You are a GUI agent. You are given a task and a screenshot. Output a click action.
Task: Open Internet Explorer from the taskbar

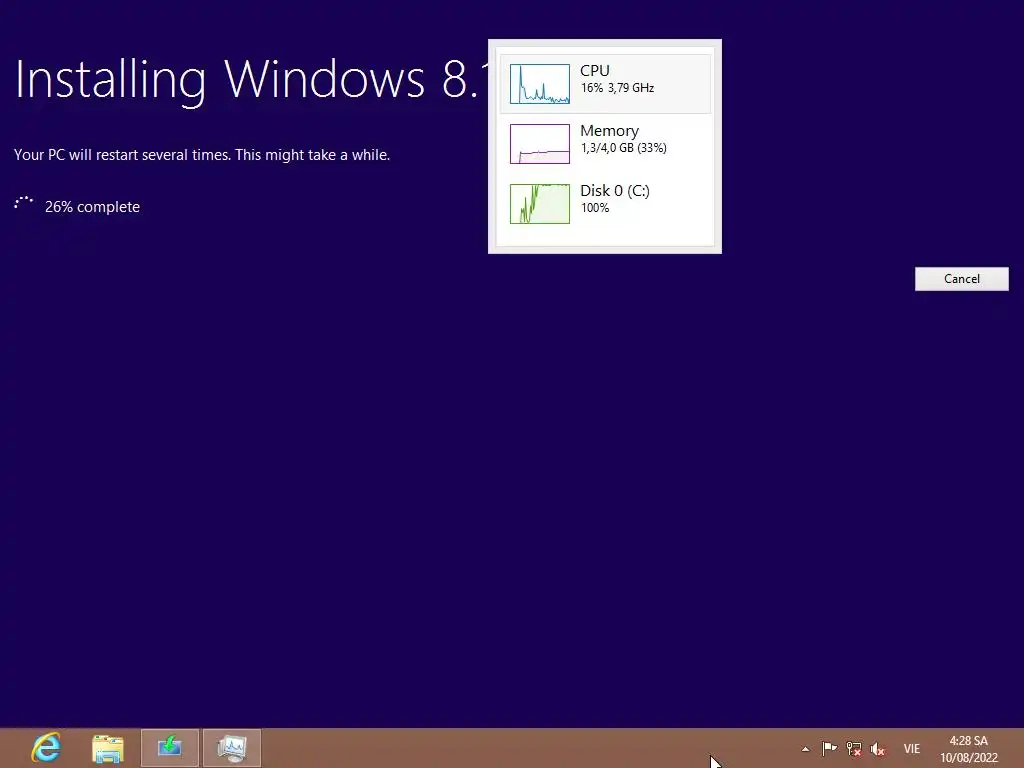tap(46, 748)
